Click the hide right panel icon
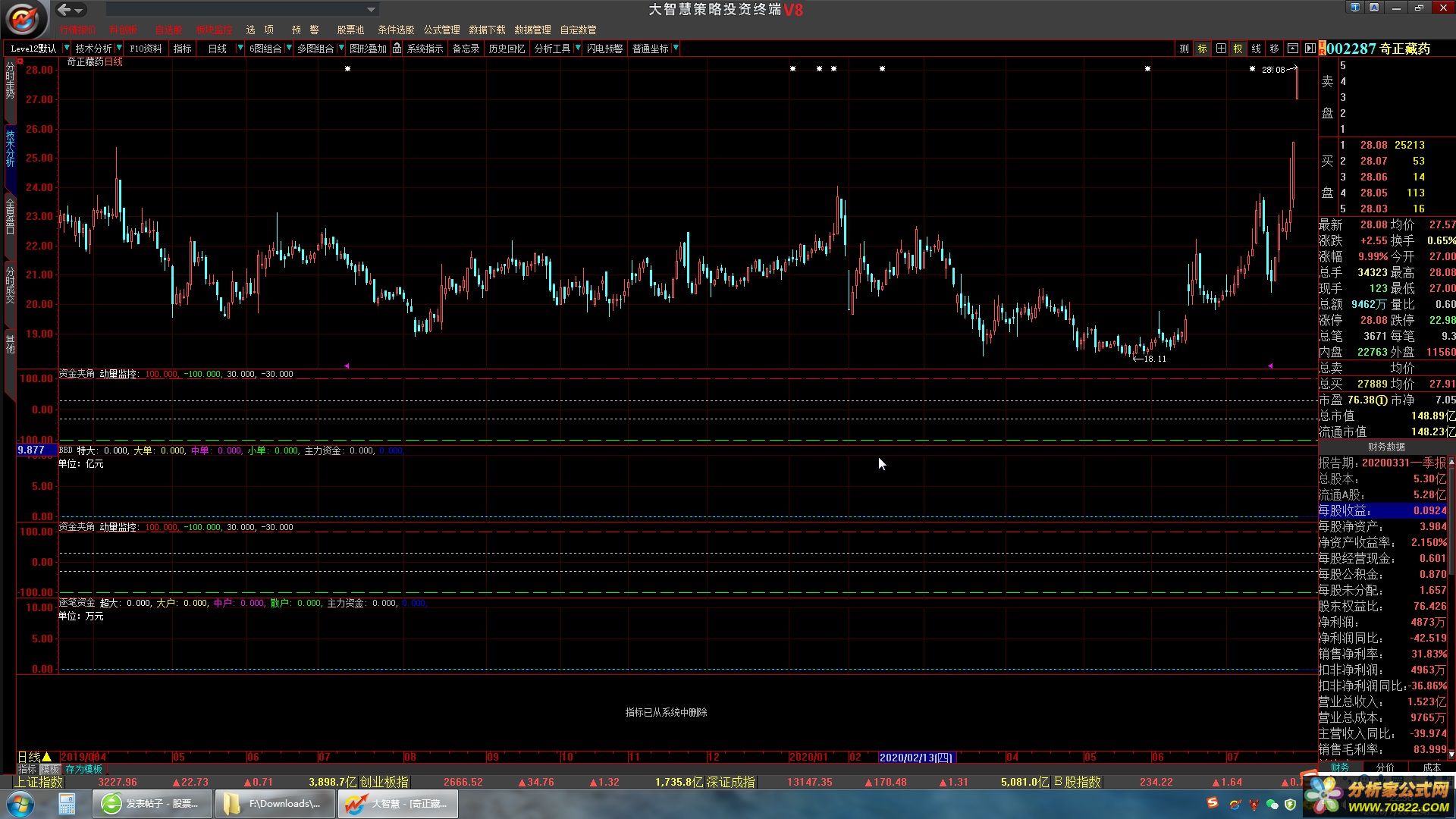Viewport: 1456px width, 819px height. tap(1310, 49)
